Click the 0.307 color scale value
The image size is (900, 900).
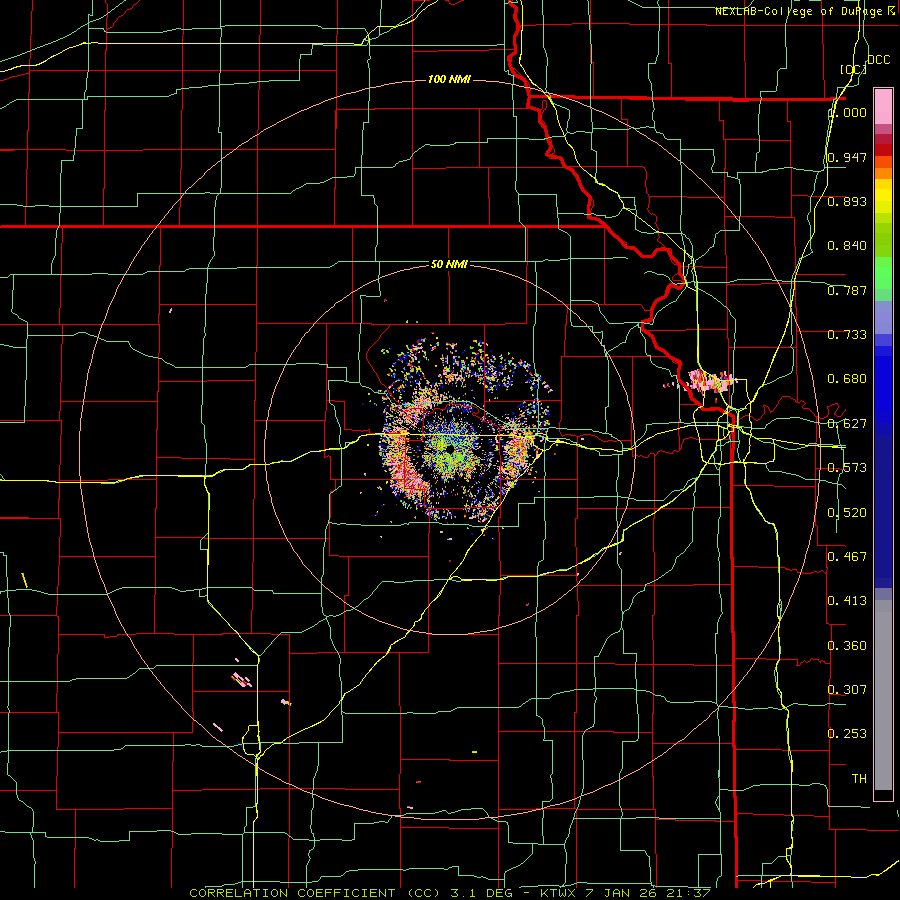847,689
